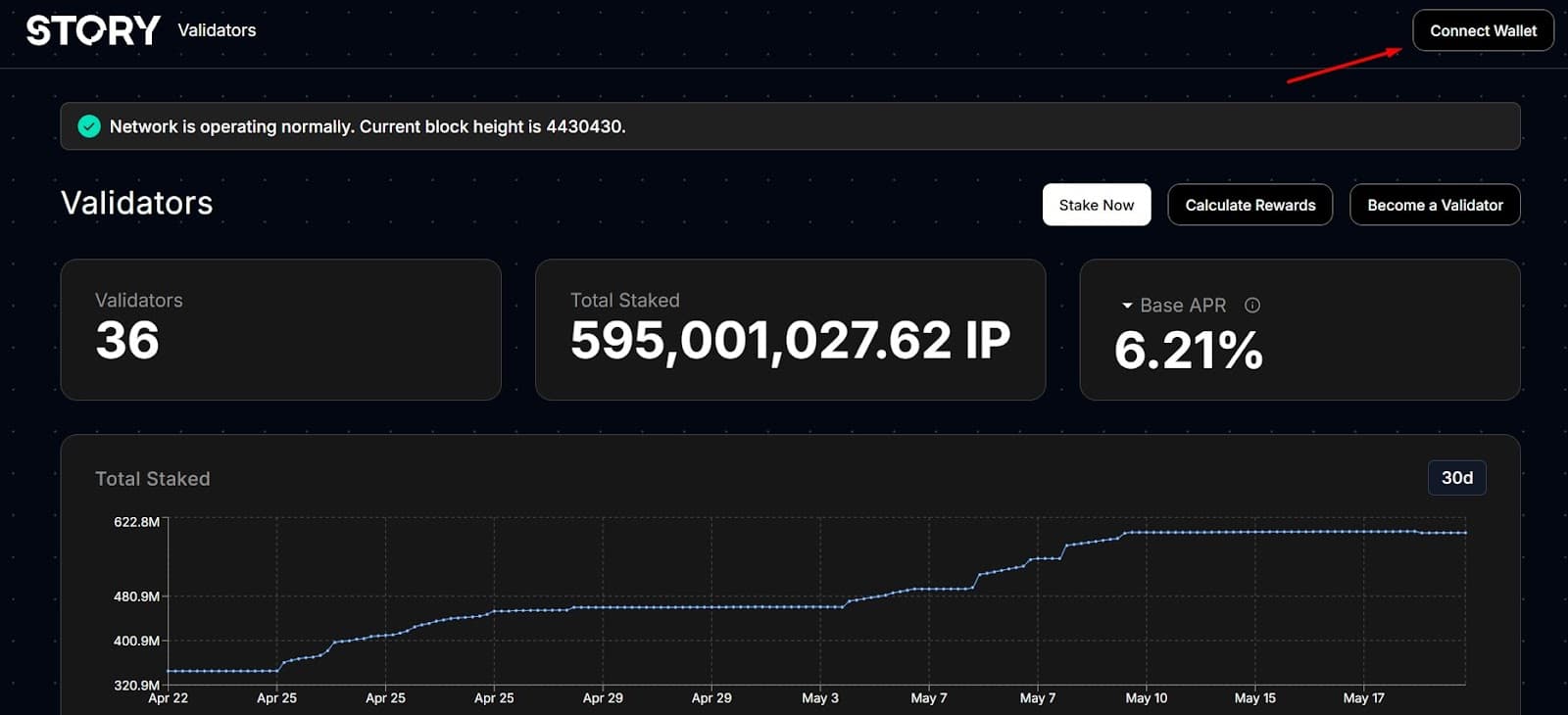
Task: Click the 6.21% Base APR value
Action: point(1189,350)
